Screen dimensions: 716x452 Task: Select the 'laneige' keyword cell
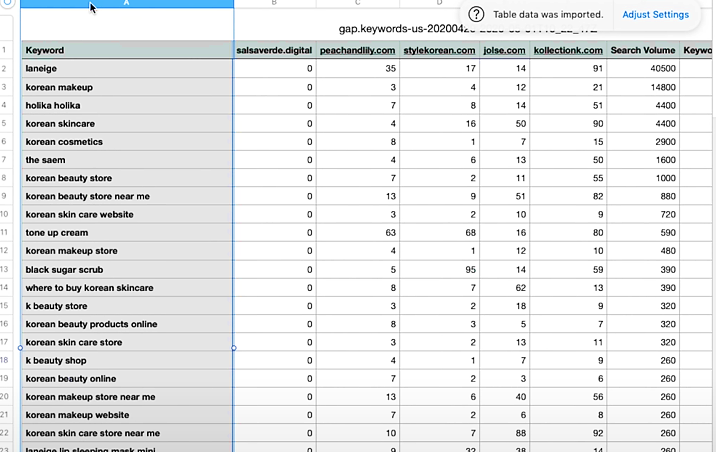tap(127, 68)
